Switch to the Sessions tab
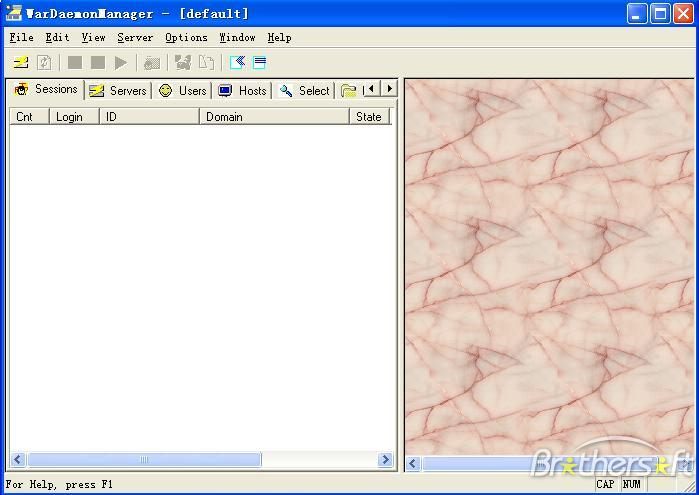Image resolution: width=699 pixels, height=495 pixels. point(46,89)
